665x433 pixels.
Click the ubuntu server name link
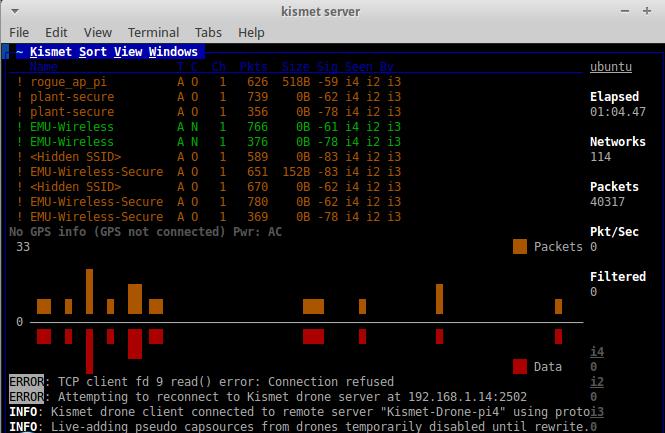610,67
